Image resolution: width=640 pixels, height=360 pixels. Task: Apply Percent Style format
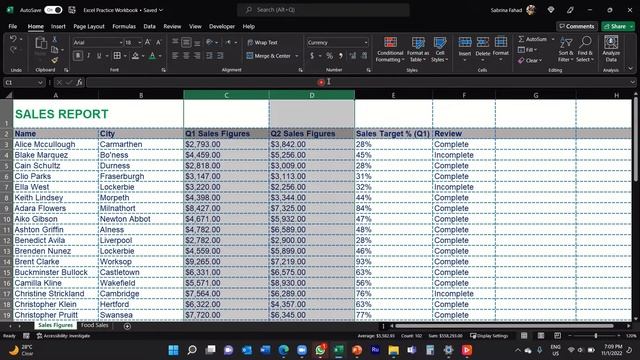point(329,56)
